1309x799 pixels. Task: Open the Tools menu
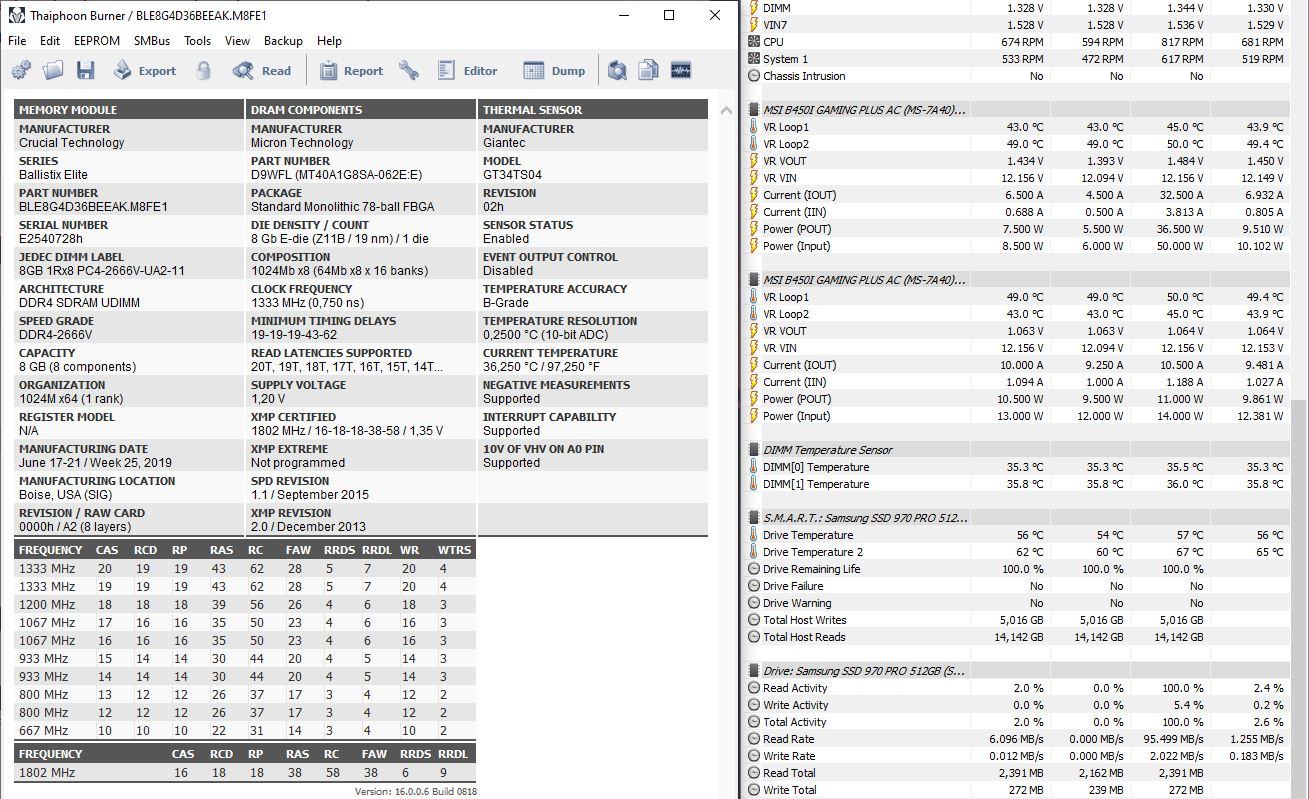point(197,41)
